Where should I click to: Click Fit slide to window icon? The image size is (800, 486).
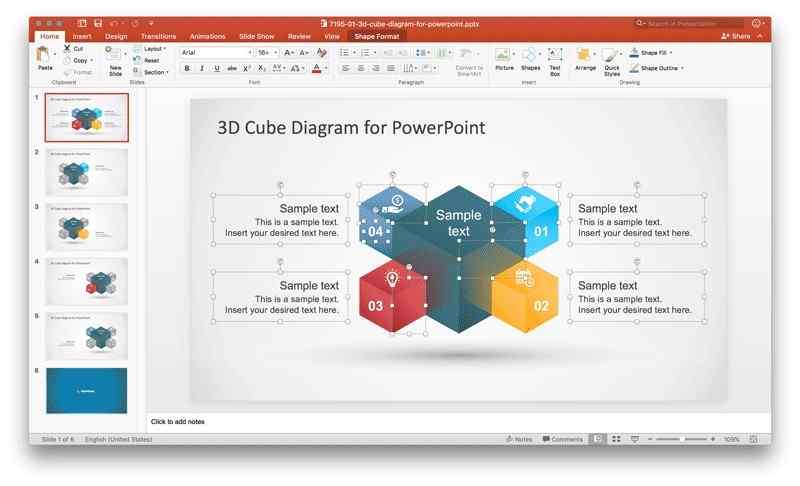[754, 439]
